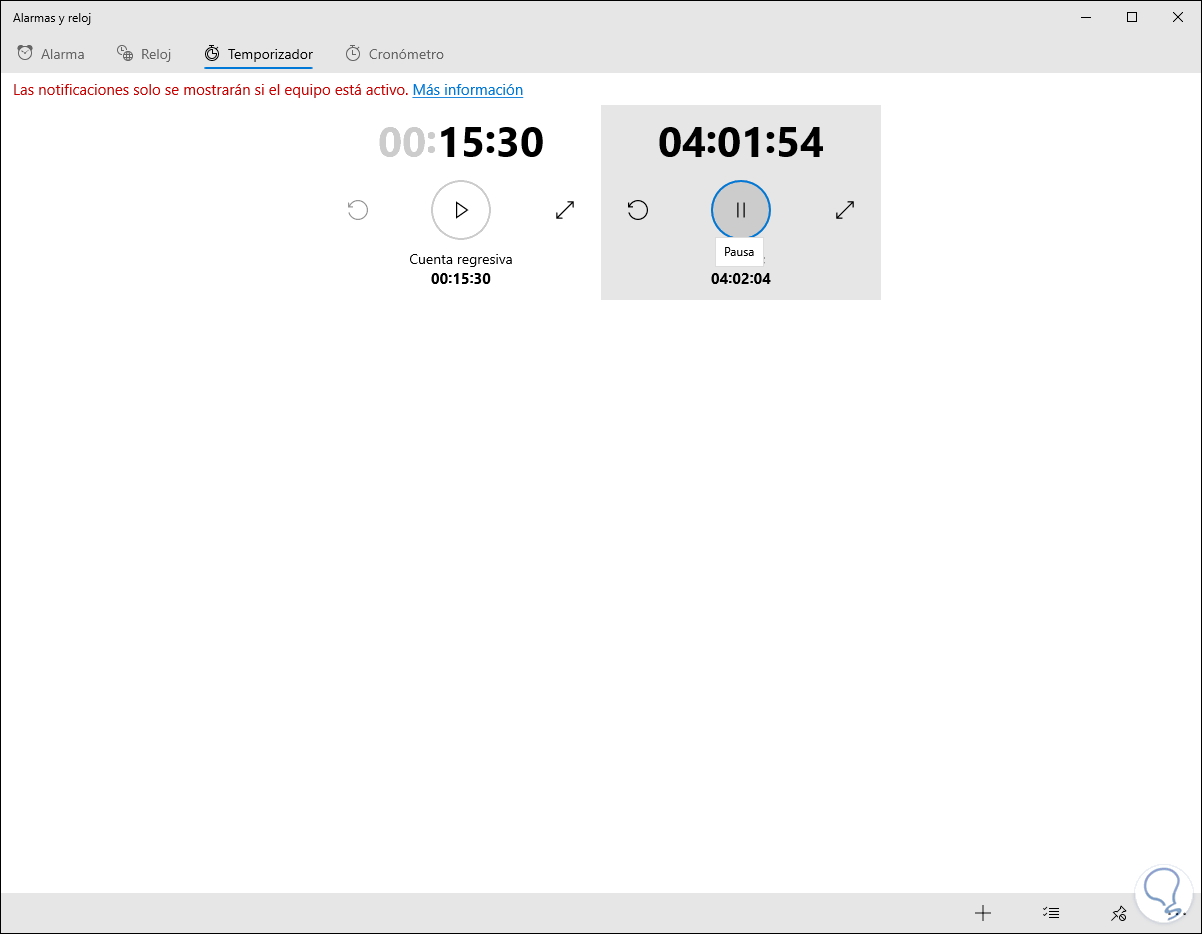Image resolution: width=1202 pixels, height=934 pixels.
Task: Add a new timer with the plus icon
Action: click(983, 913)
